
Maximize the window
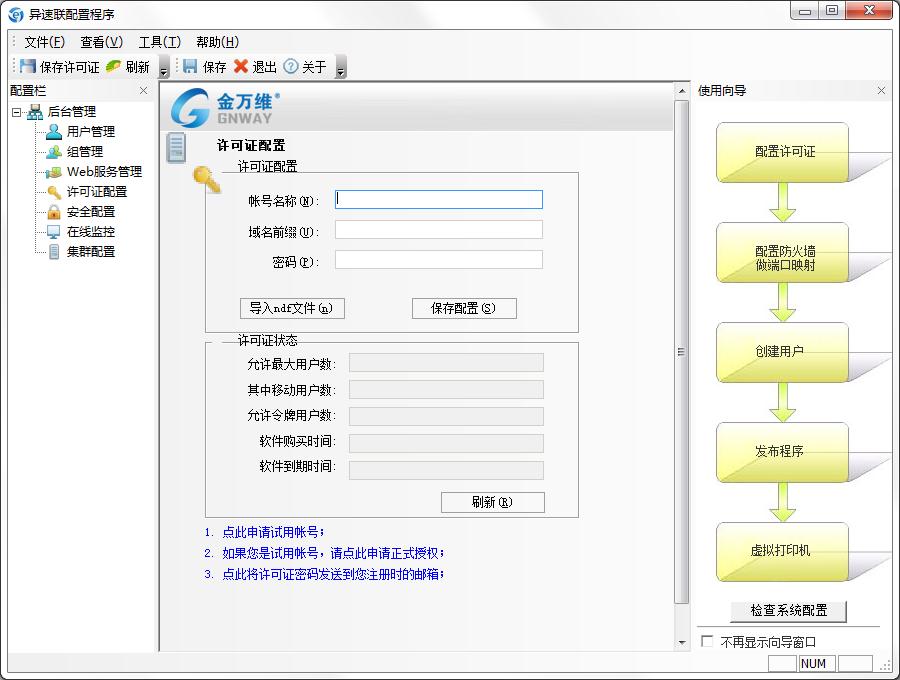point(832,10)
